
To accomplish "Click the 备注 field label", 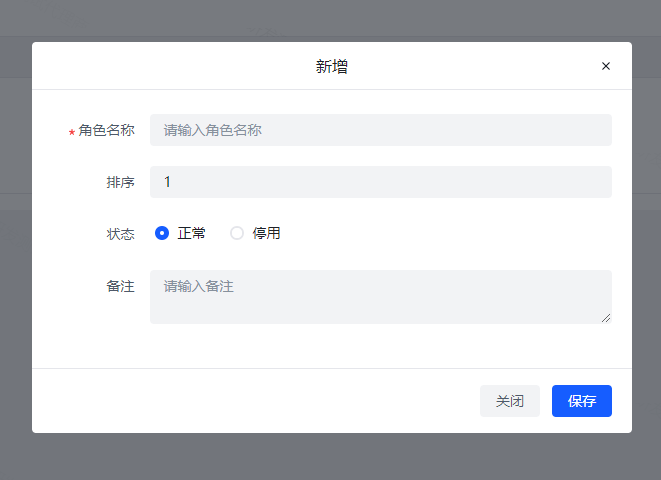I will click(x=120, y=286).
